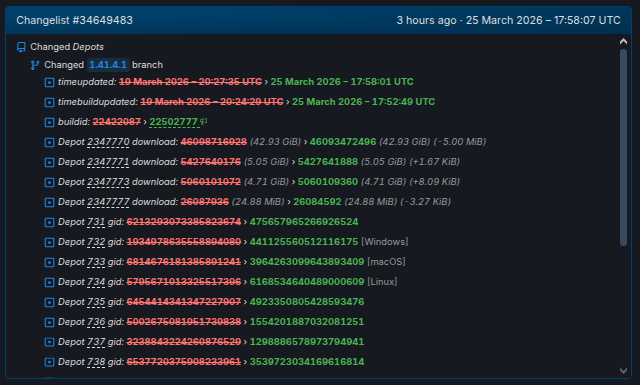Viewport: 640px width, 385px height.
Task: Click the row icon for Depot 735
Action: pyautogui.click(x=49, y=303)
